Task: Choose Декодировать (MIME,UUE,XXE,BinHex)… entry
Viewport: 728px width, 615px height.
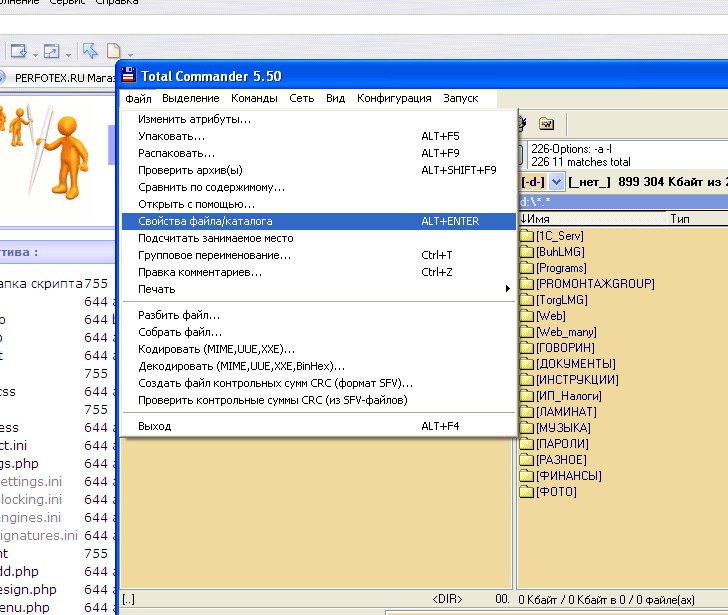Action: [319, 366]
